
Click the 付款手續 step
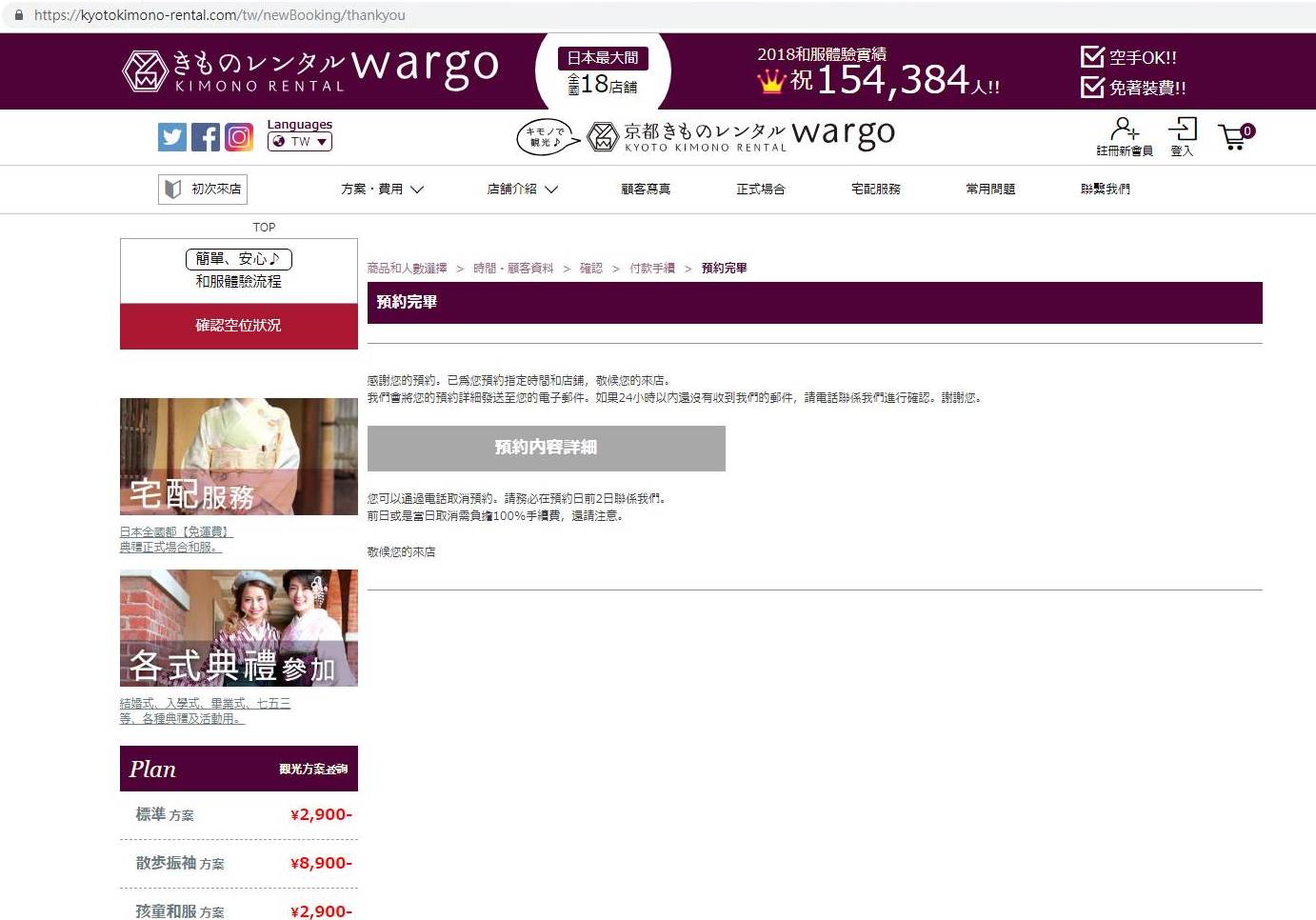click(x=652, y=269)
